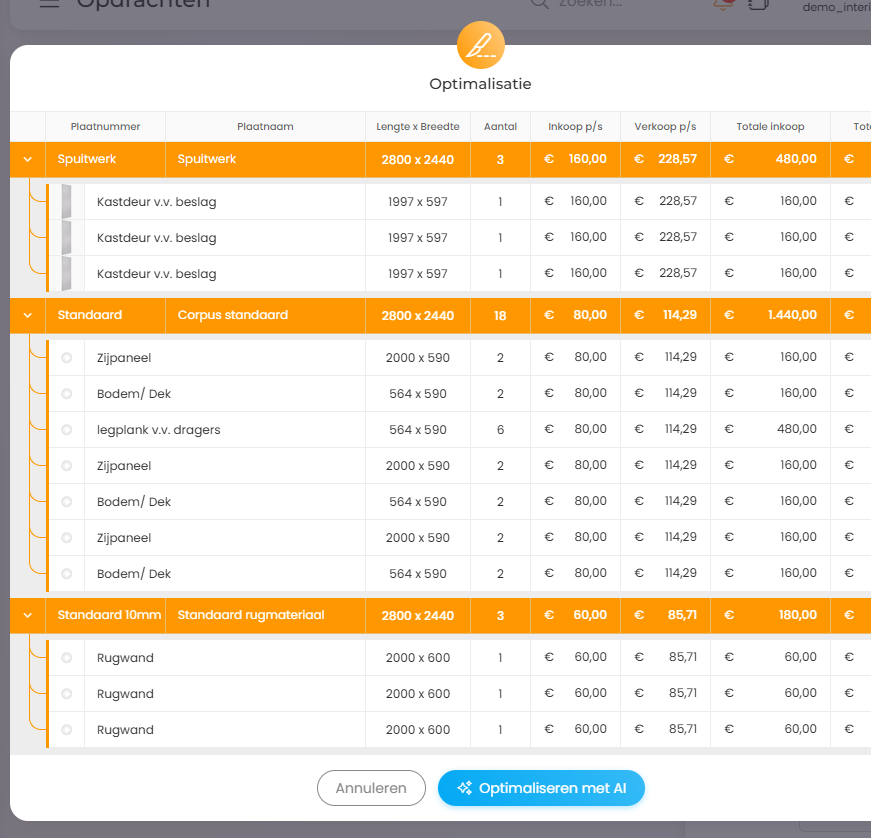Click the Aantal column header
871x838 pixels.
click(500, 127)
